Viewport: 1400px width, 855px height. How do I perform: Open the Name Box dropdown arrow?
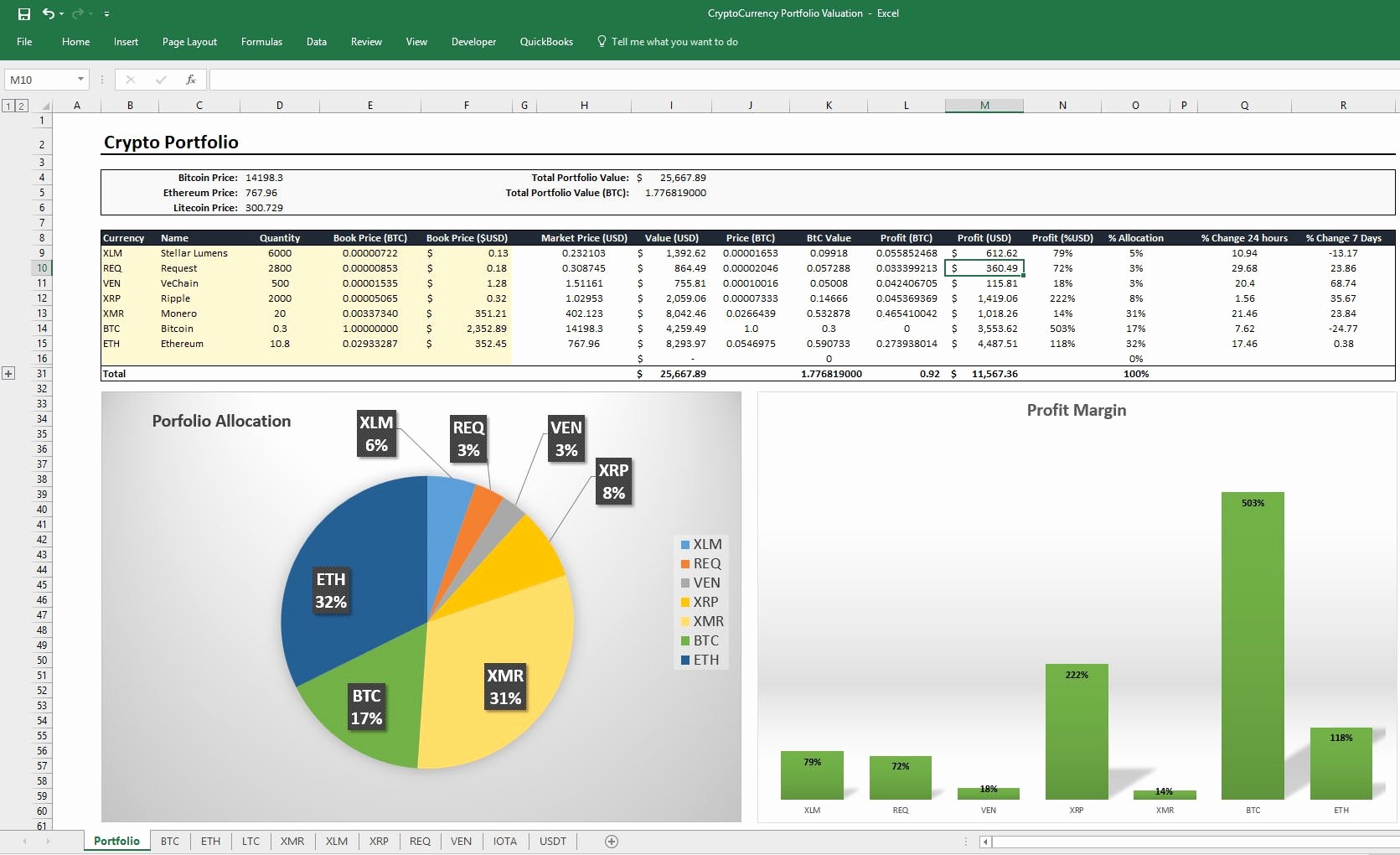(79, 79)
